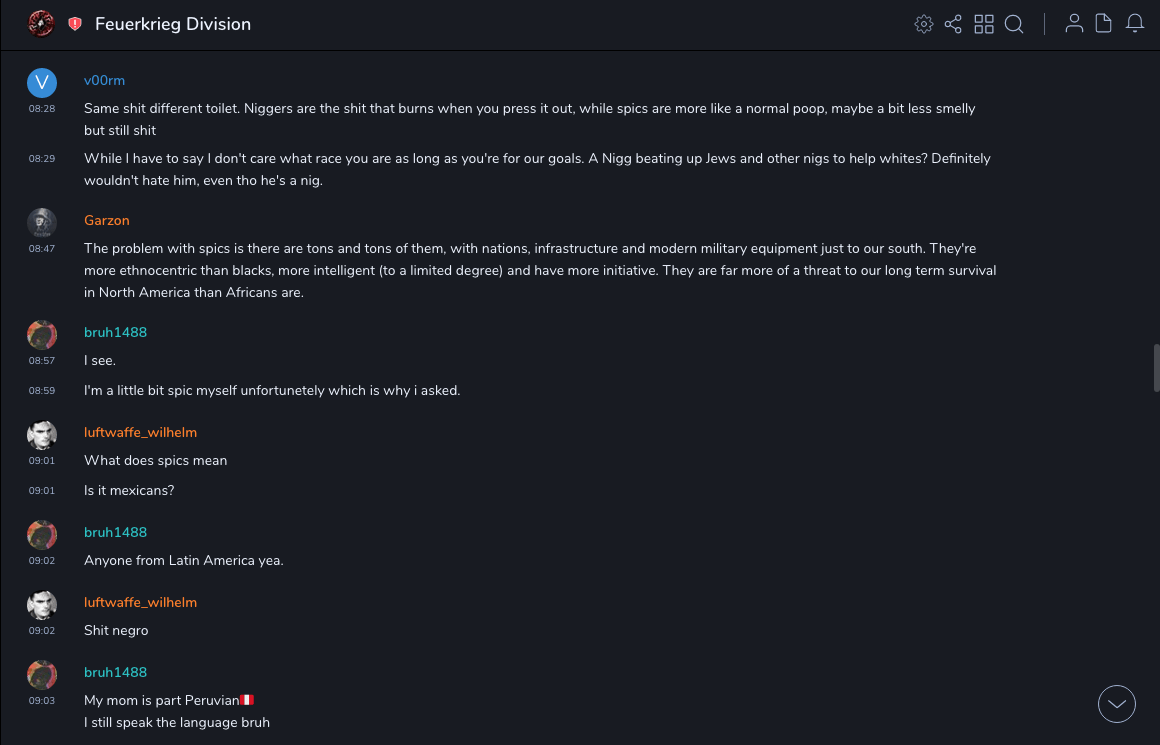The height and width of the screenshot is (745, 1160).
Task: Jump to latest with the down-arrow button
Action: point(1117,704)
